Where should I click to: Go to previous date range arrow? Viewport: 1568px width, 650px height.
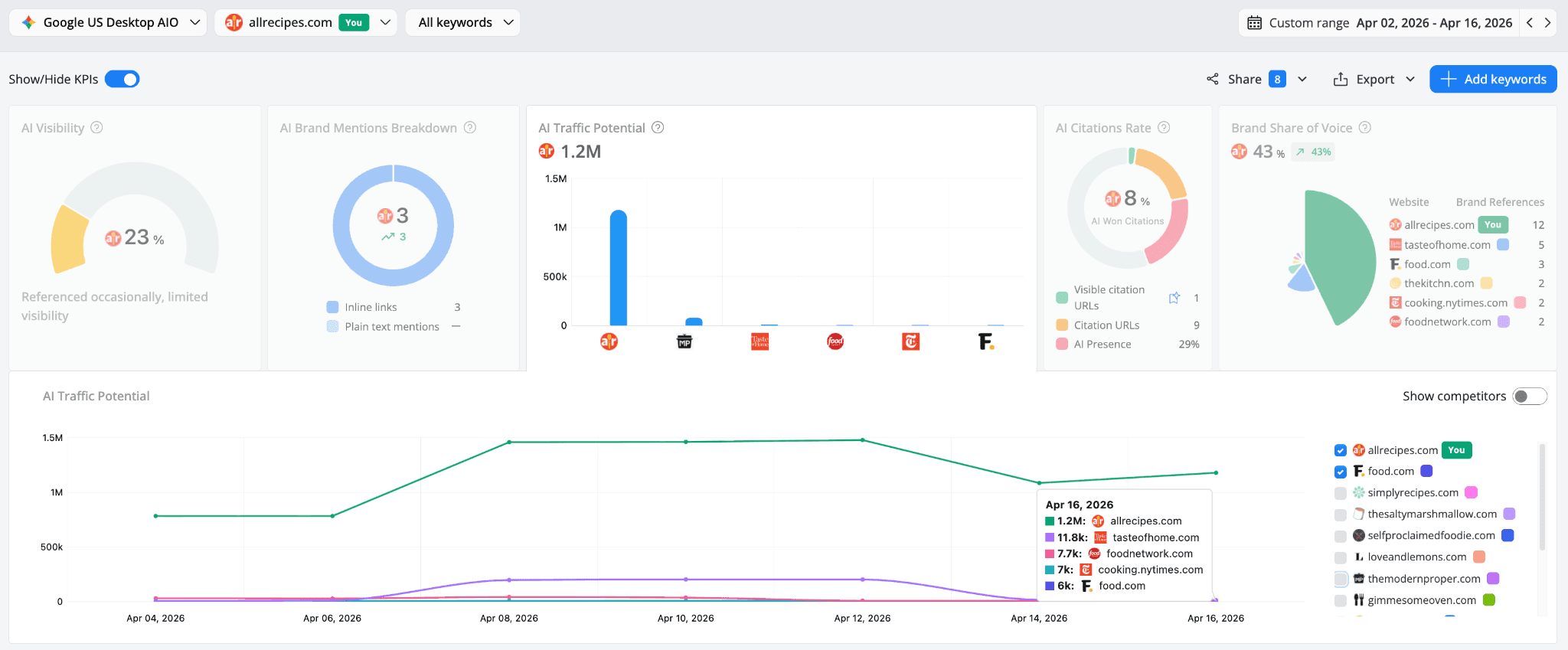point(1530,23)
